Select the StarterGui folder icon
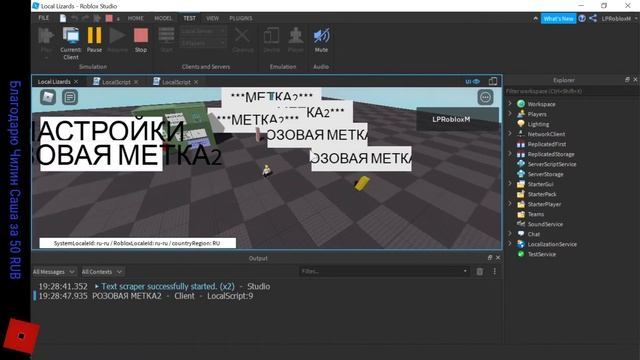640x360 pixels. coord(521,184)
